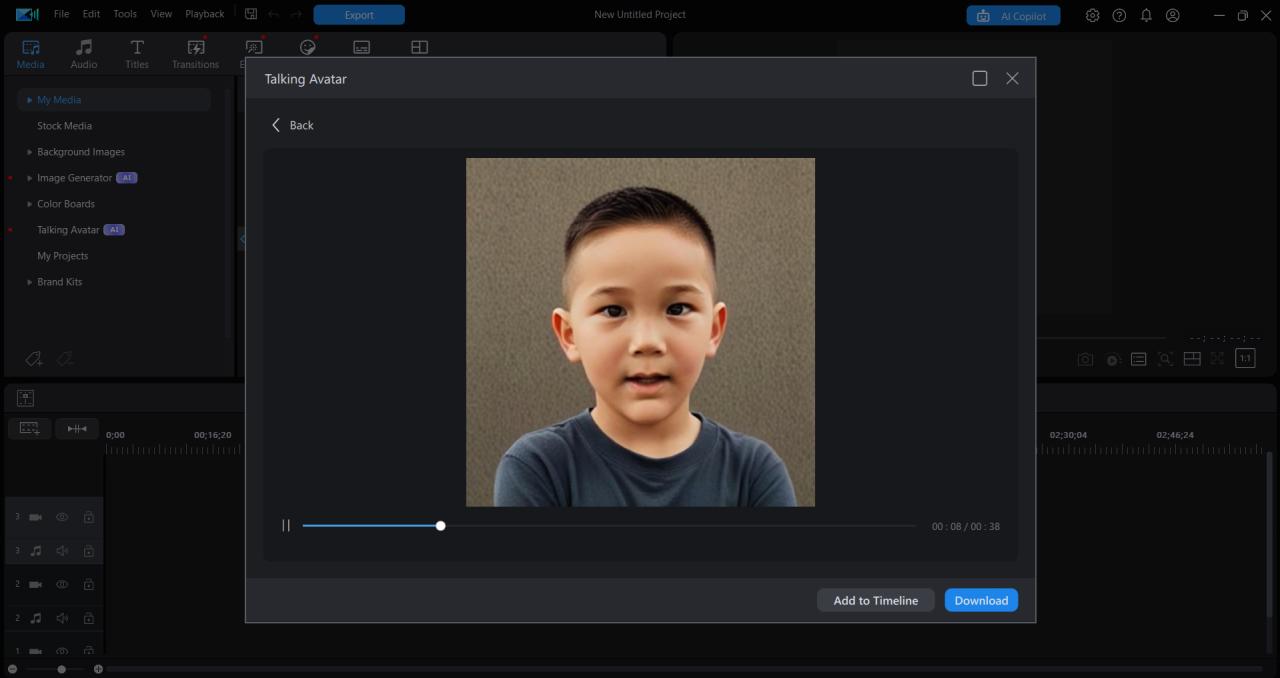Click the blue Download button
This screenshot has height=678, width=1280.
(x=981, y=600)
